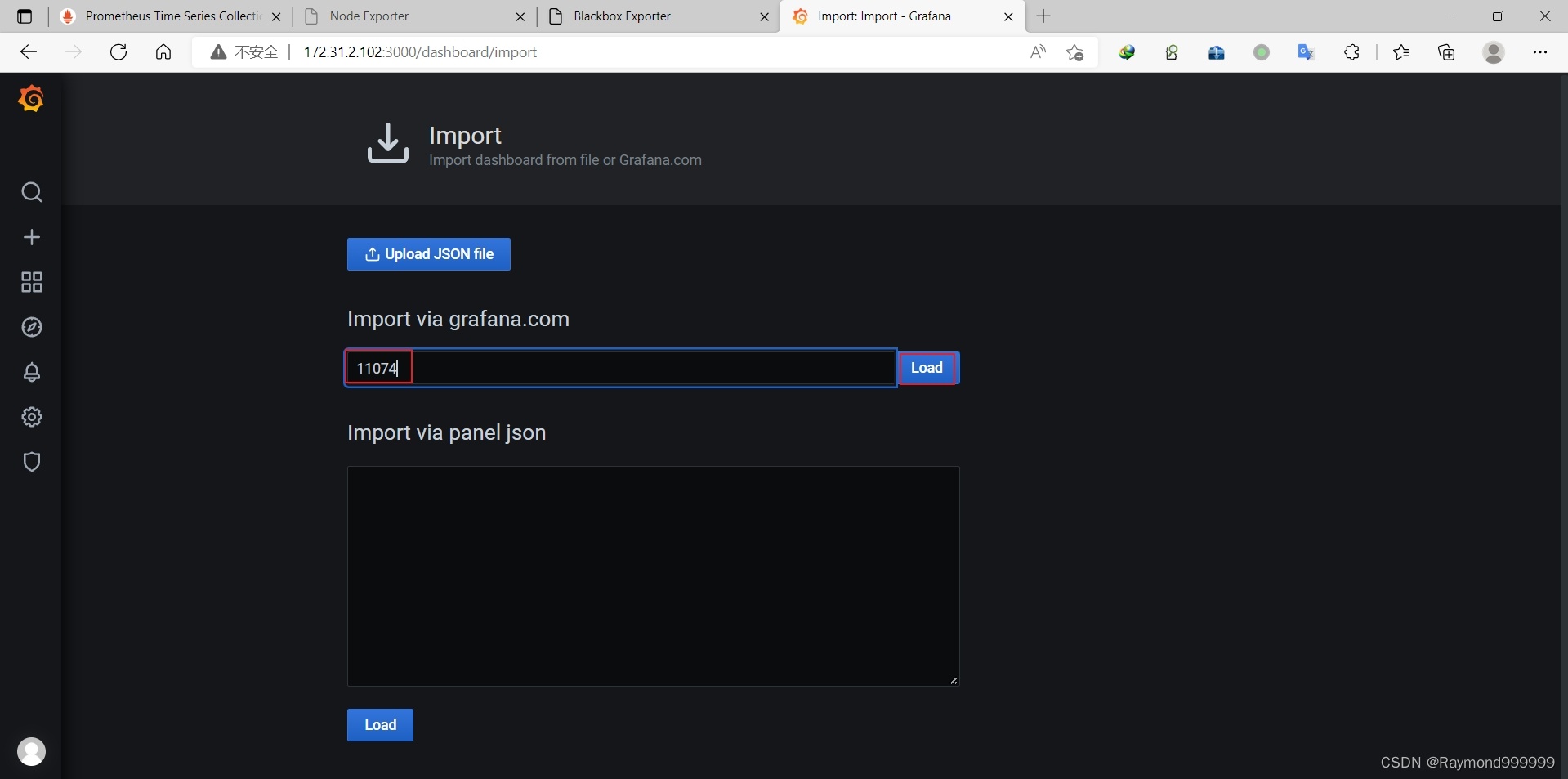1568x779 pixels.
Task: Open the Read aloud icon in address bar
Action: coord(1038,52)
